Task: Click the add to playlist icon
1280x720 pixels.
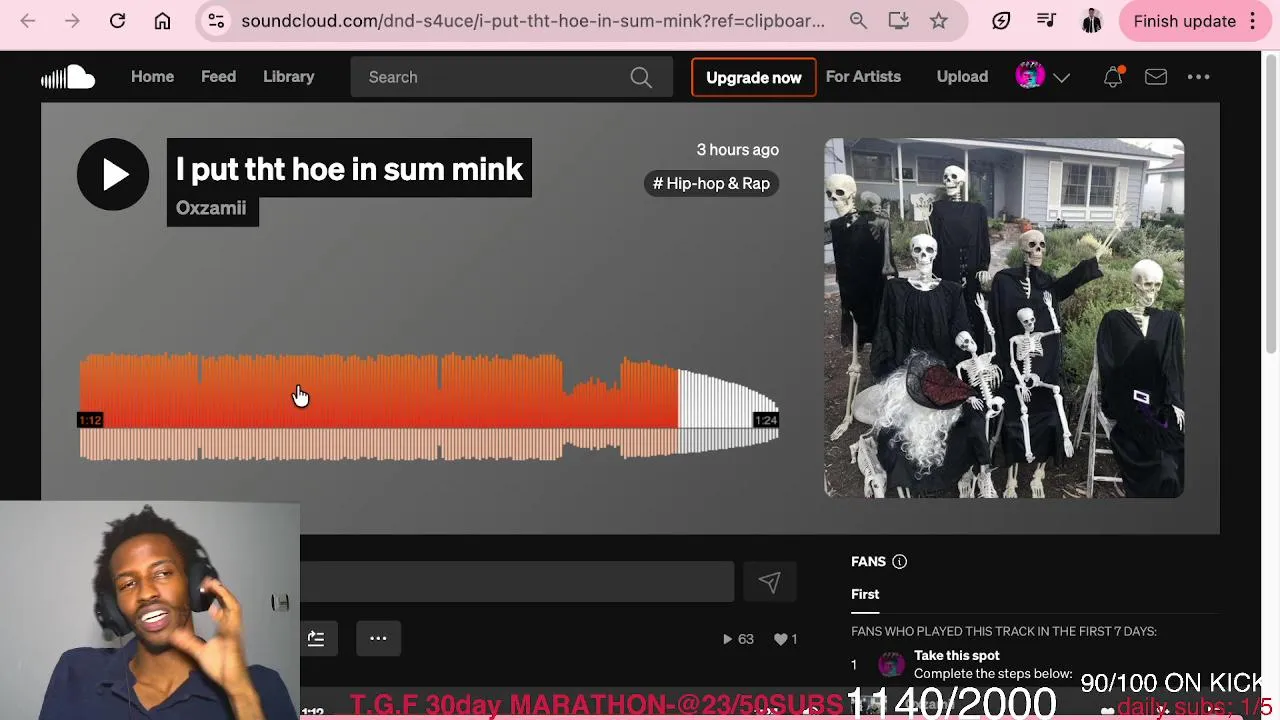Action: click(316, 638)
